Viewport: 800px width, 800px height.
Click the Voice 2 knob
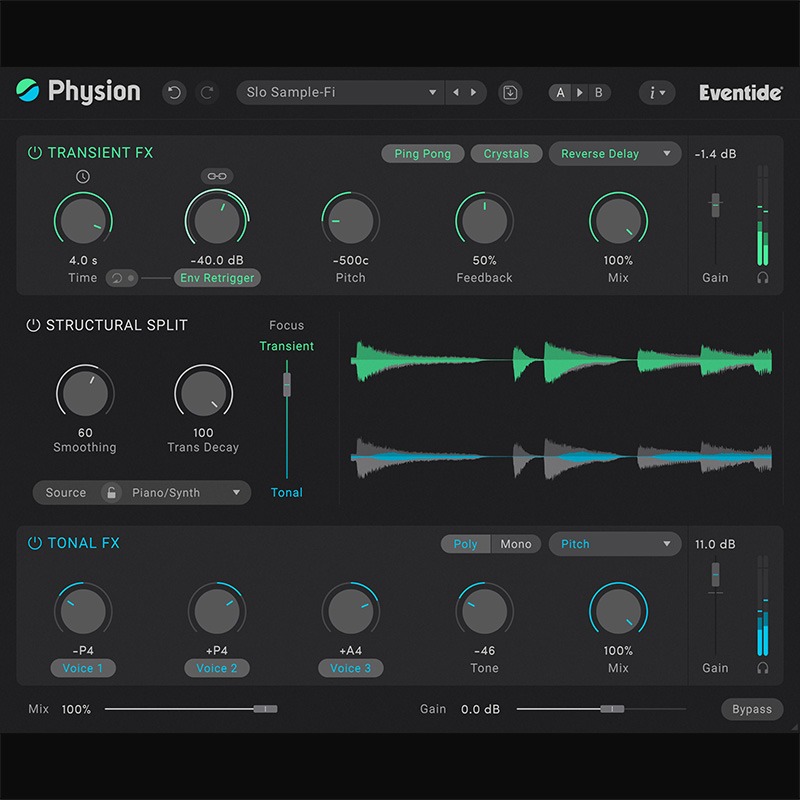click(x=217, y=611)
